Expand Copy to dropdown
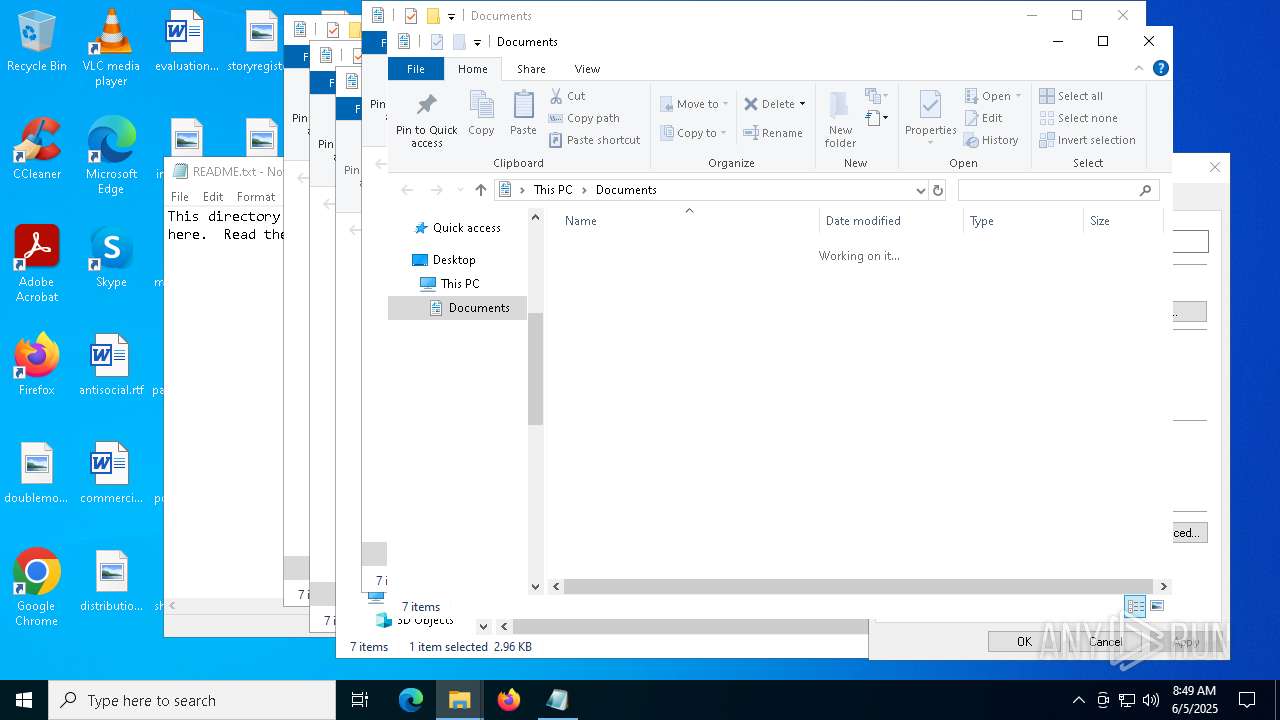The image size is (1280, 720). (x=723, y=133)
